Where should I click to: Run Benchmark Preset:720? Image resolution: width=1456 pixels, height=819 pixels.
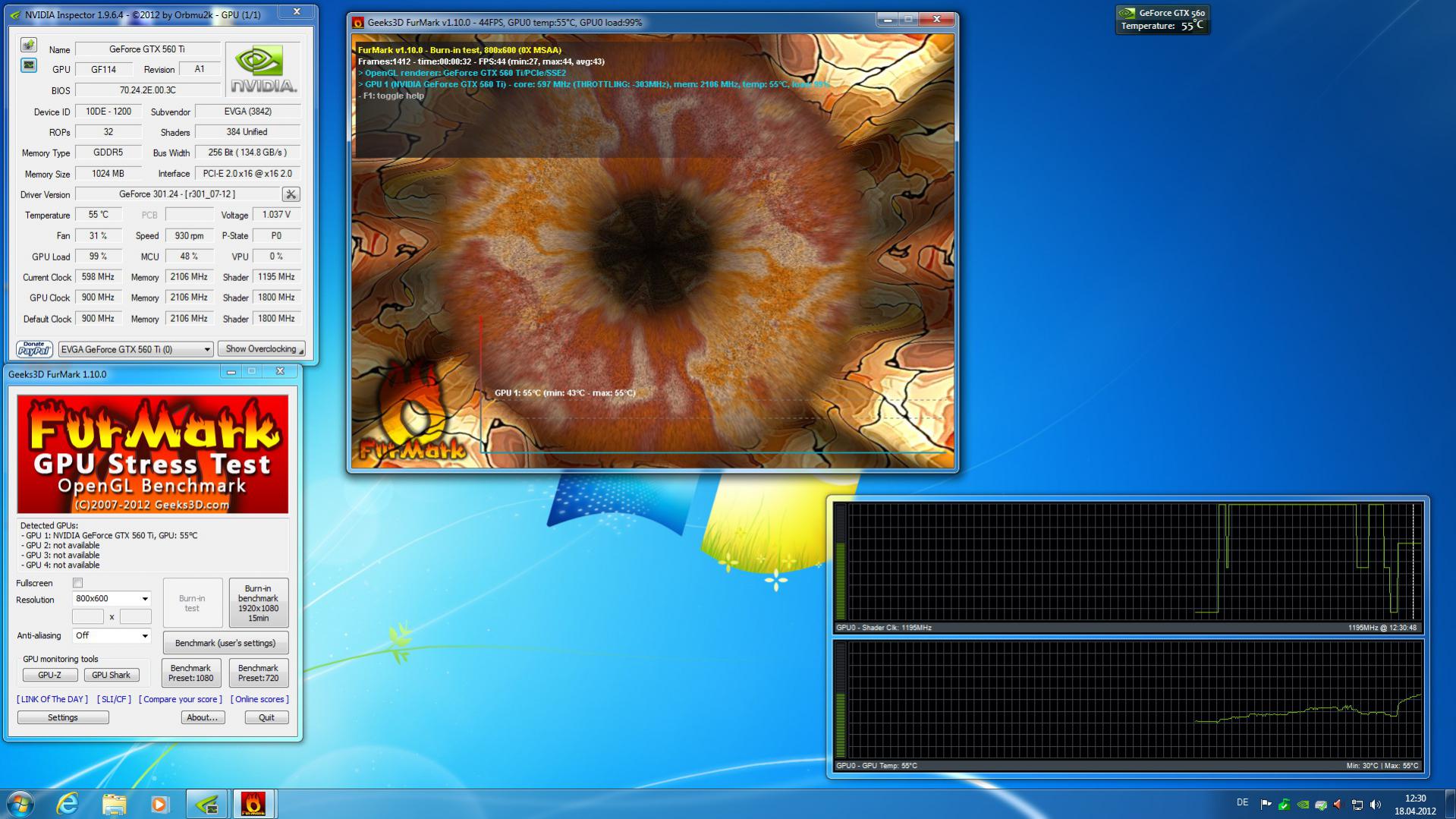click(x=258, y=673)
